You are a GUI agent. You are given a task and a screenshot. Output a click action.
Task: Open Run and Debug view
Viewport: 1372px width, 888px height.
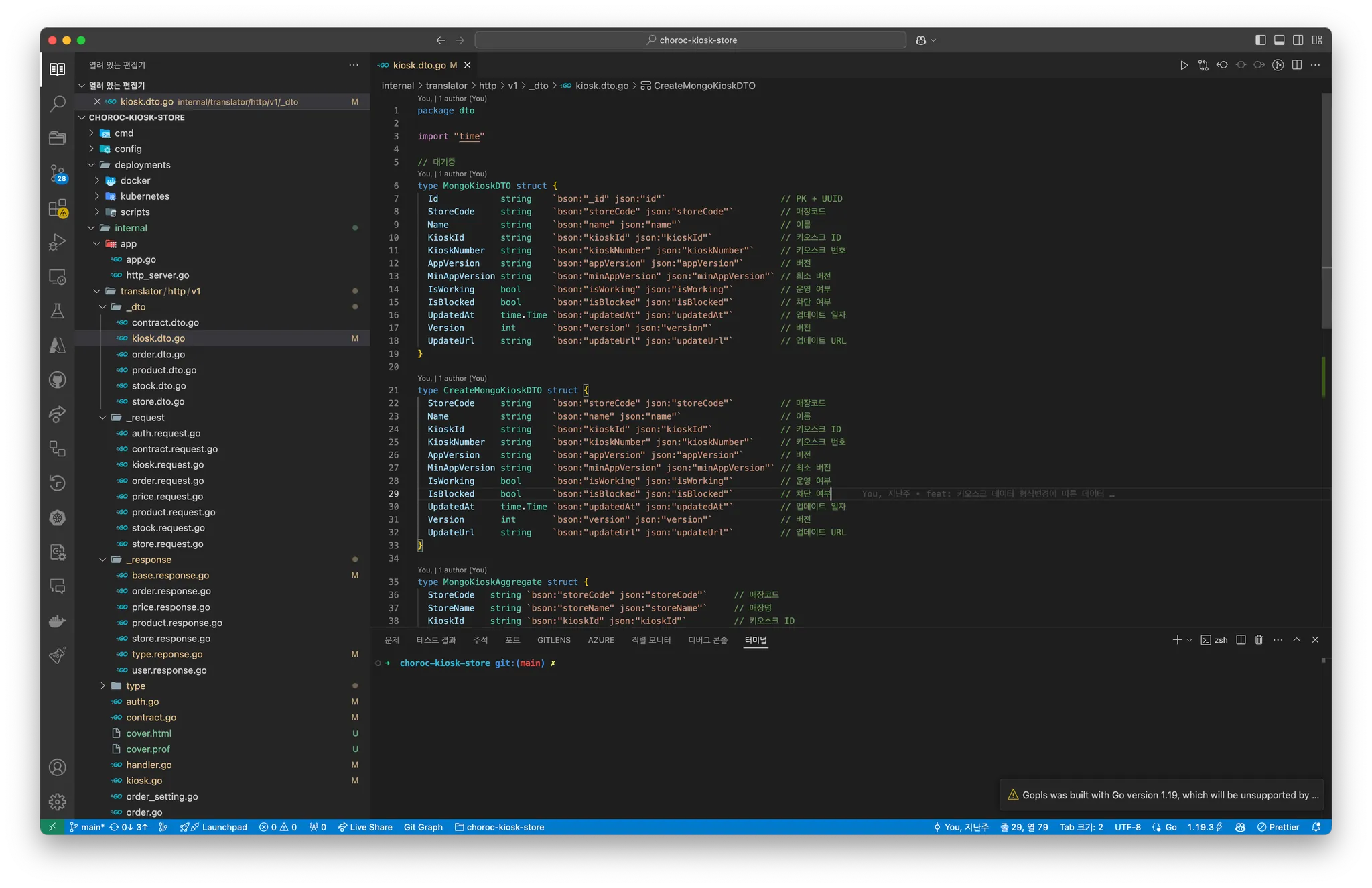(x=58, y=242)
